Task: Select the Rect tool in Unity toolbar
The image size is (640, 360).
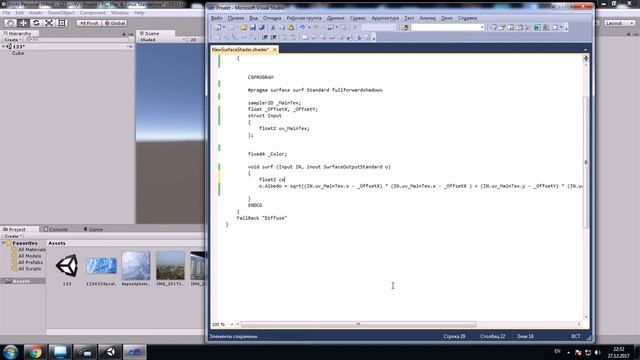Action: pyautogui.click(x=62, y=23)
